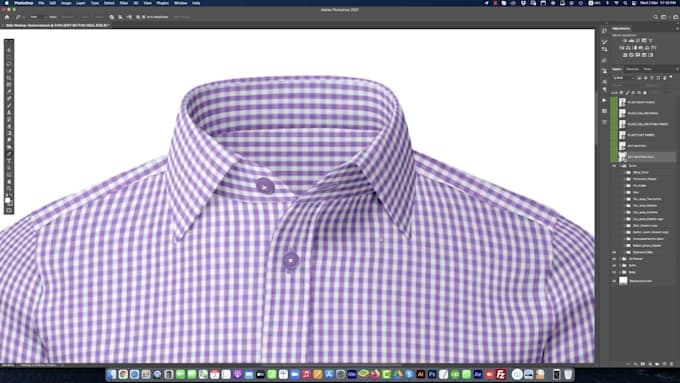Click Lock image pixels brush icon
The width and height of the screenshot is (680, 383).
[627, 92]
